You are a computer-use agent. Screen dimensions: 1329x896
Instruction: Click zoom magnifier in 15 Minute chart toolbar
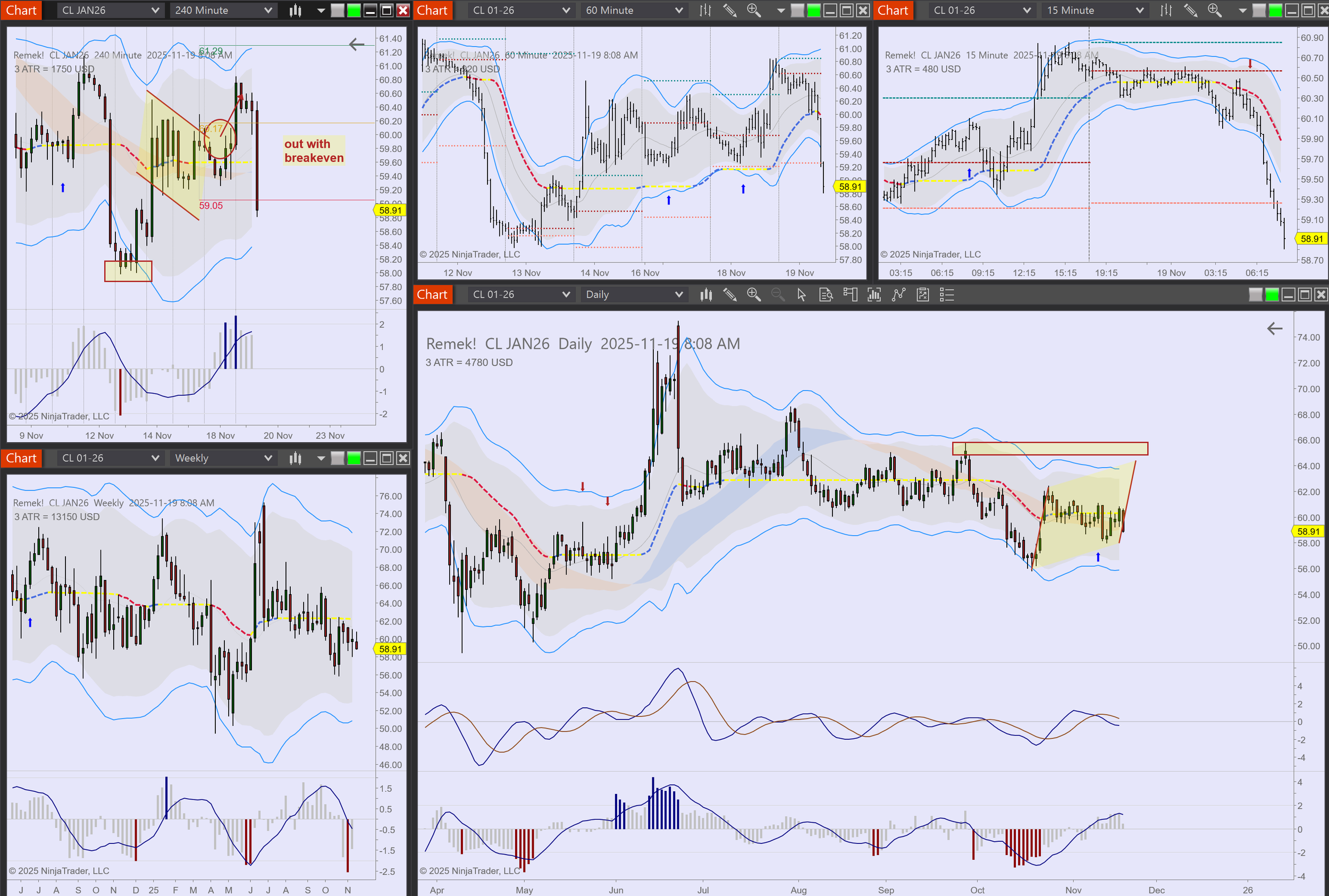[1214, 10]
